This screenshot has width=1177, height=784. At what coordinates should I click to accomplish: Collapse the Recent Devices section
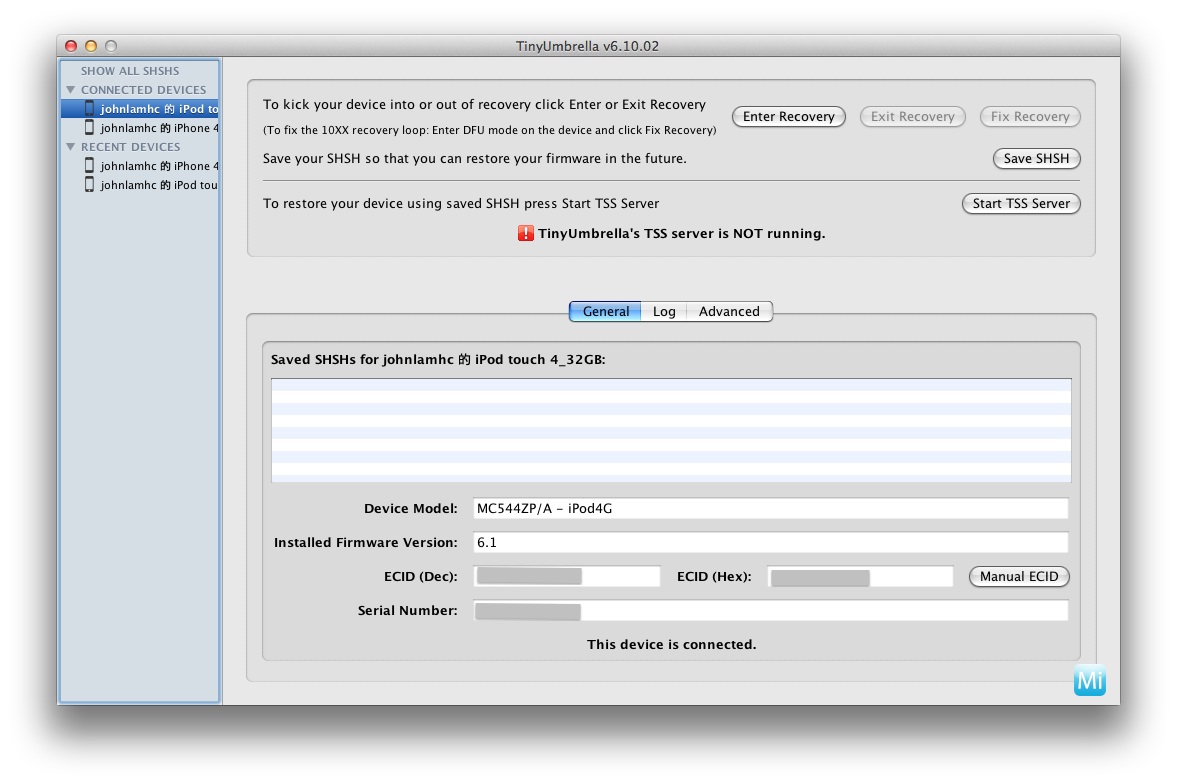coord(71,147)
